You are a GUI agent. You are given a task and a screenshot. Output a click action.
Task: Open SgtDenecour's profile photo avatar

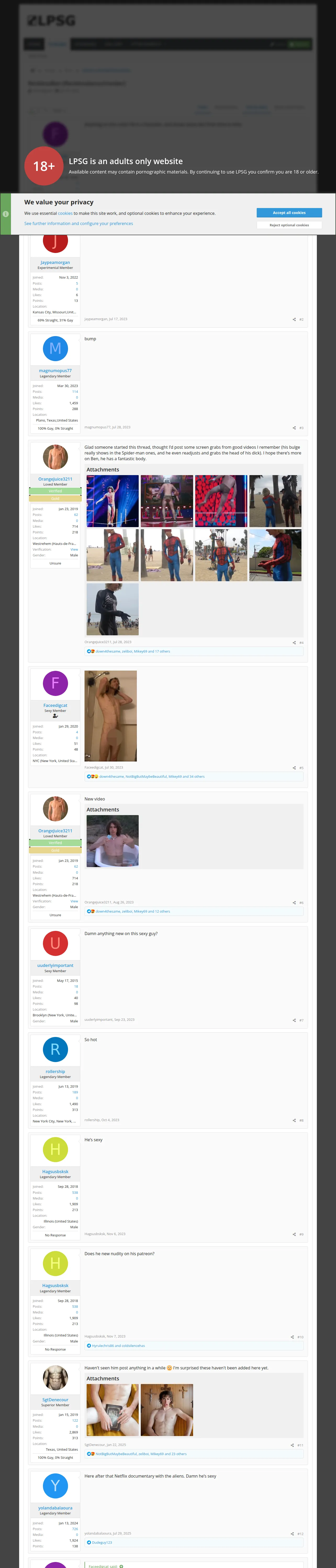click(55, 1377)
